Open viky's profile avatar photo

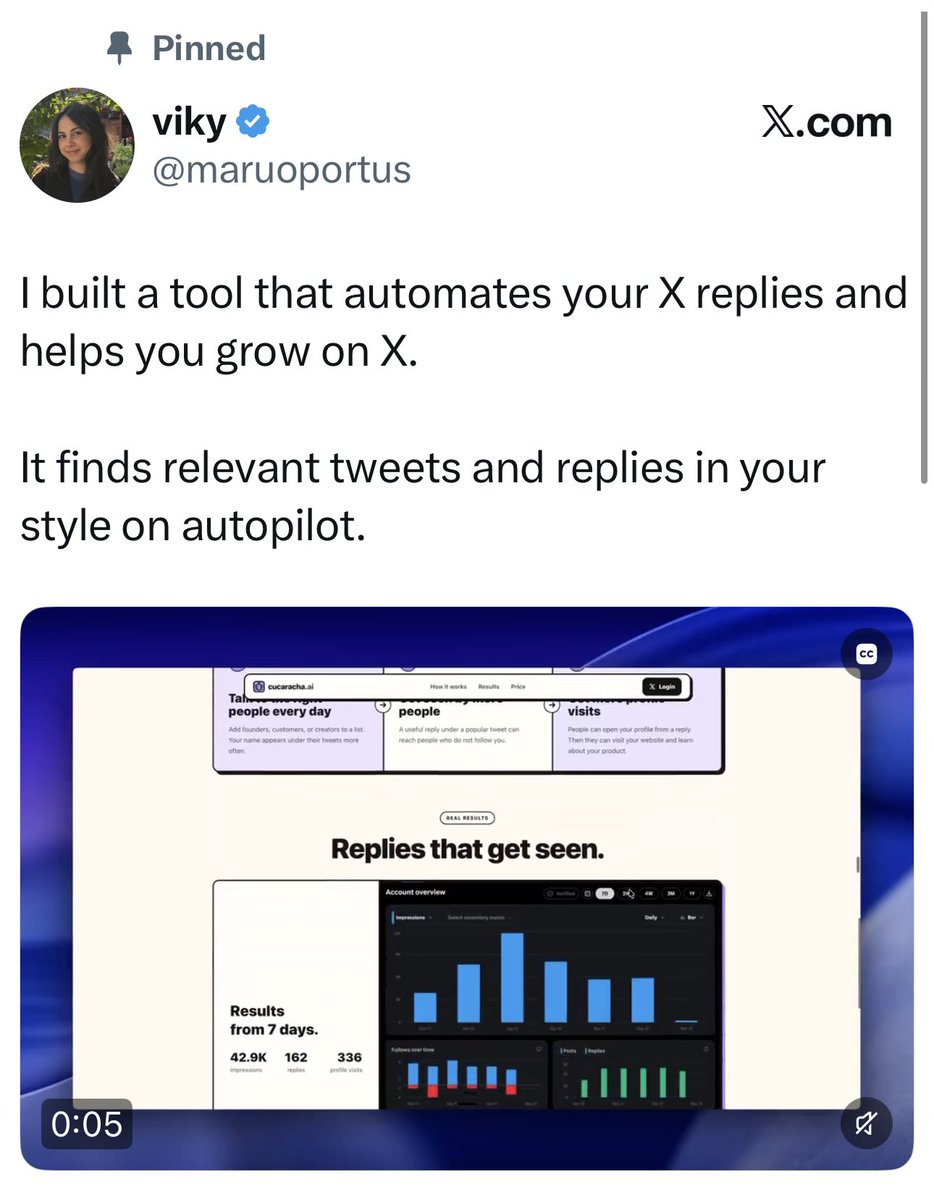tap(77, 144)
